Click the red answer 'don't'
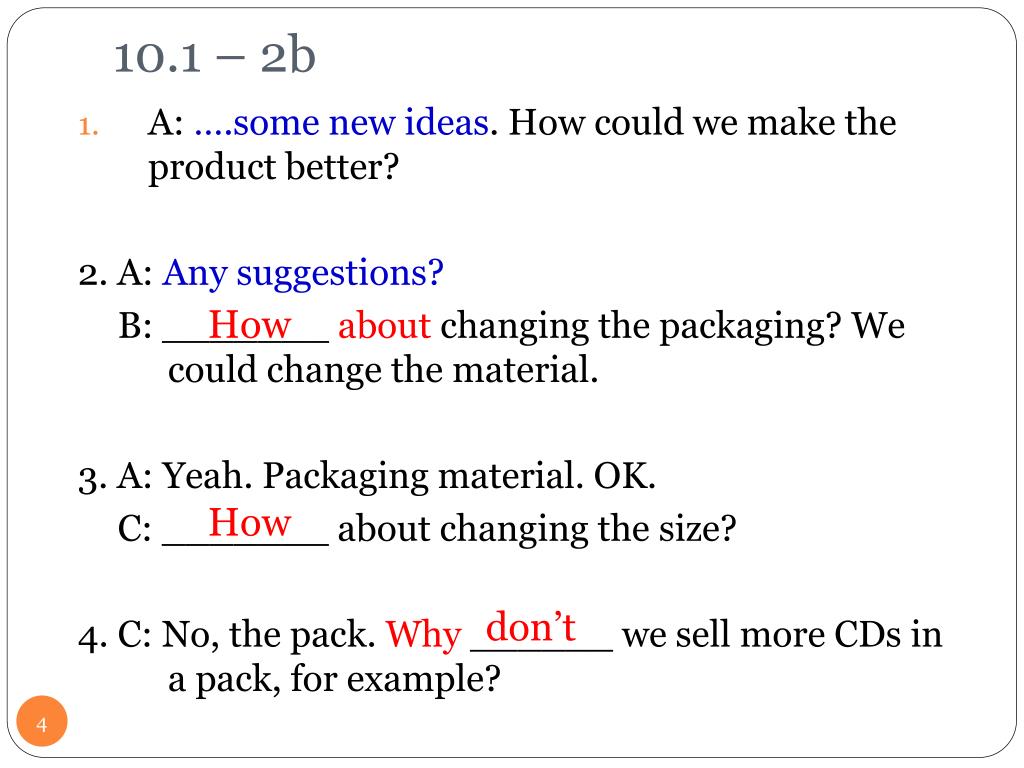The height and width of the screenshot is (768, 1024). (x=530, y=627)
